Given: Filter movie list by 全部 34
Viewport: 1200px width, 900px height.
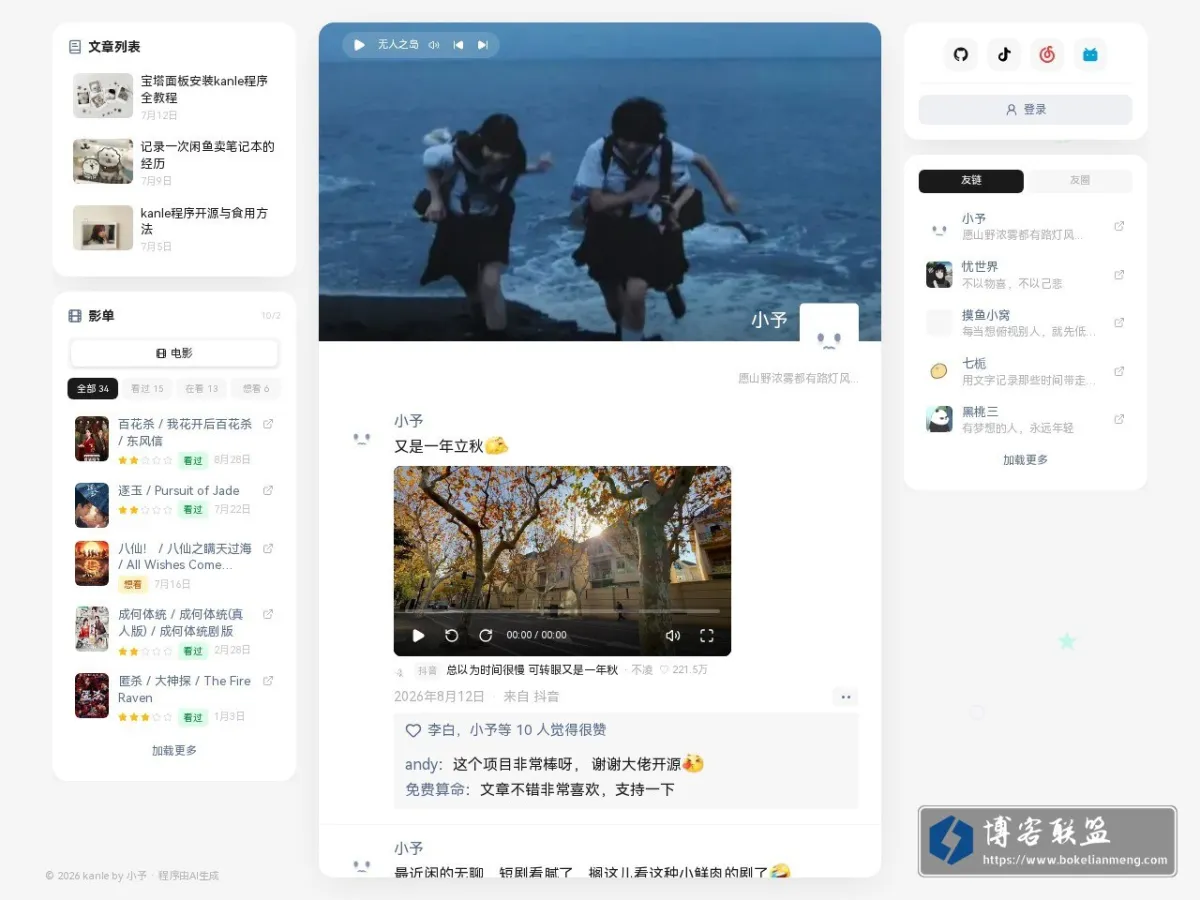Looking at the screenshot, I should [x=93, y=389].
